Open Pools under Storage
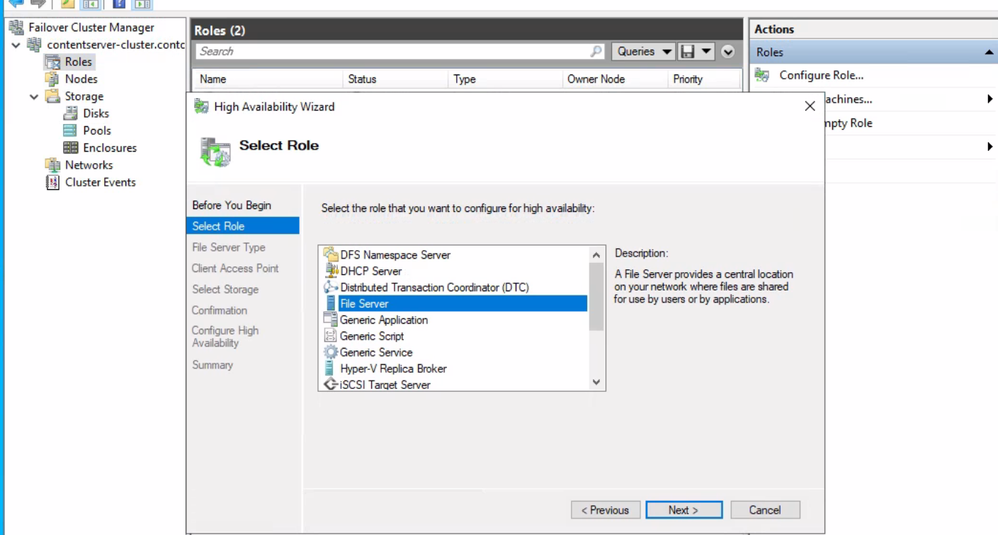 pyautogui.click(x=97, y=130)
